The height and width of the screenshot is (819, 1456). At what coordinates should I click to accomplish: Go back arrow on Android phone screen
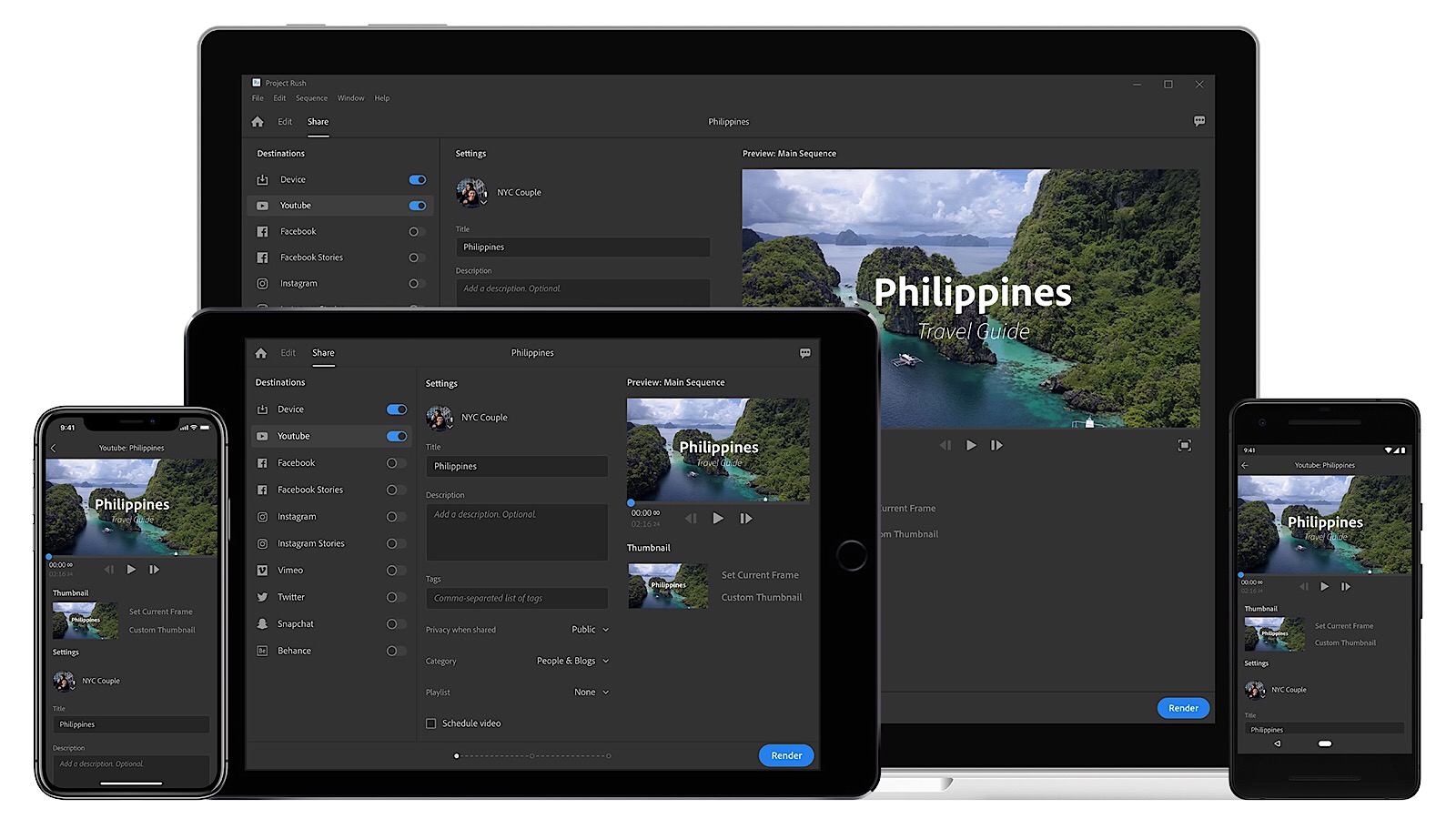[x=1245, y=465]
